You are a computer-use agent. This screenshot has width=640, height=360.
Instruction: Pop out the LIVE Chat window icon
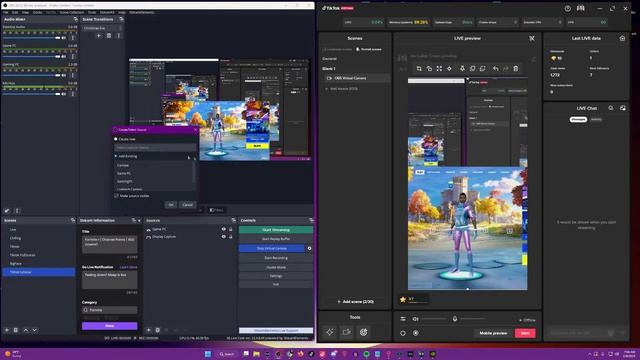coord(622,108)
